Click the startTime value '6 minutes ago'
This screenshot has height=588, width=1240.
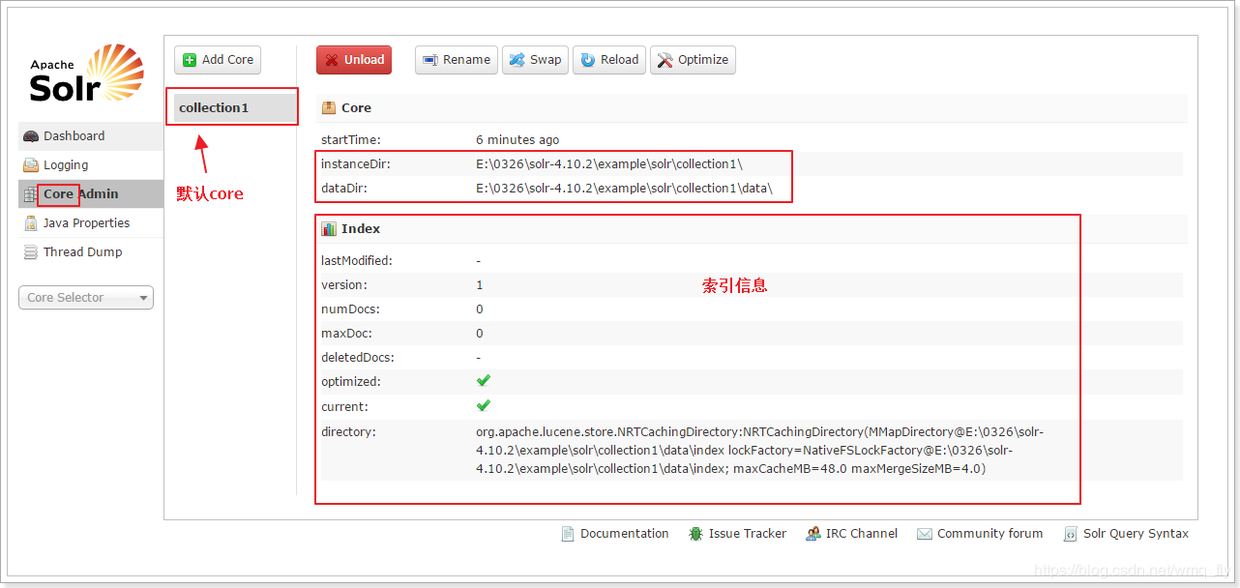click(x=518, y=140)
